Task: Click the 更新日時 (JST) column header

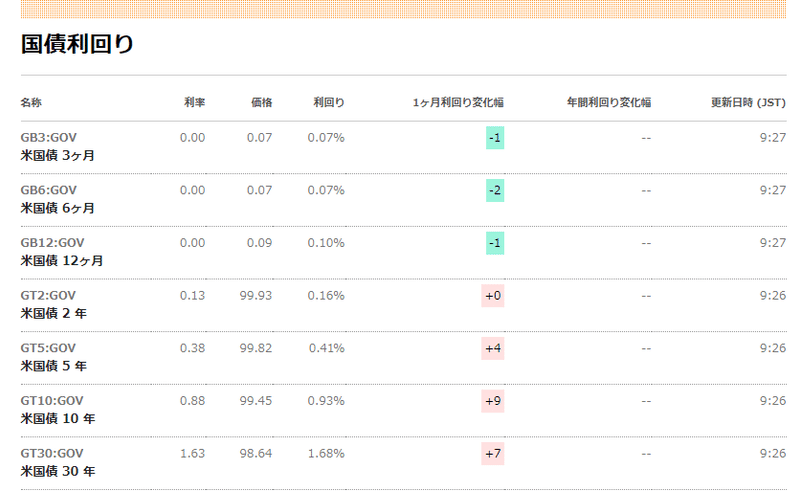Action: click(x=748, y=102)
